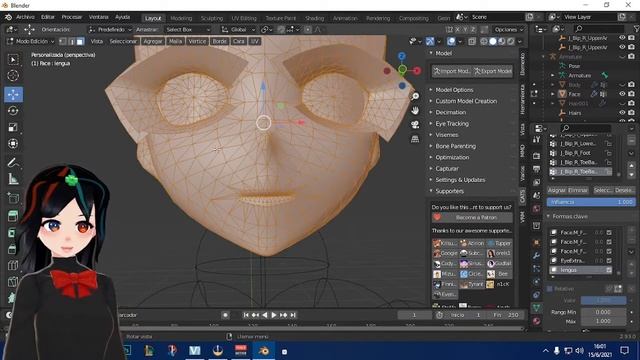Expand the Eye Tracking panel
Image resolution: width=640 pixels, height=360 pixels.
pos(452,123)
